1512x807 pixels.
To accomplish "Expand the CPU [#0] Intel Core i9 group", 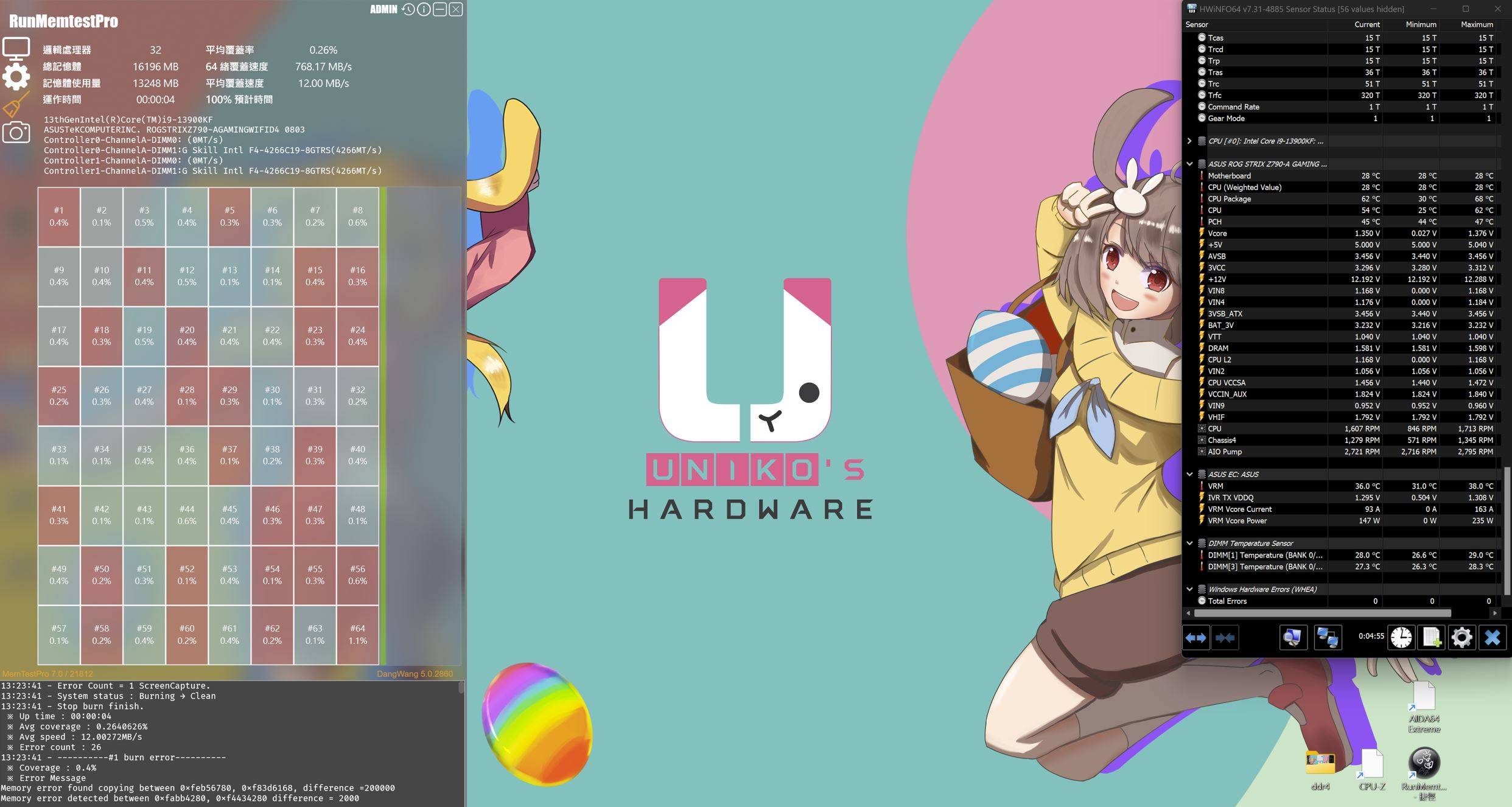I will [1189, 141].
